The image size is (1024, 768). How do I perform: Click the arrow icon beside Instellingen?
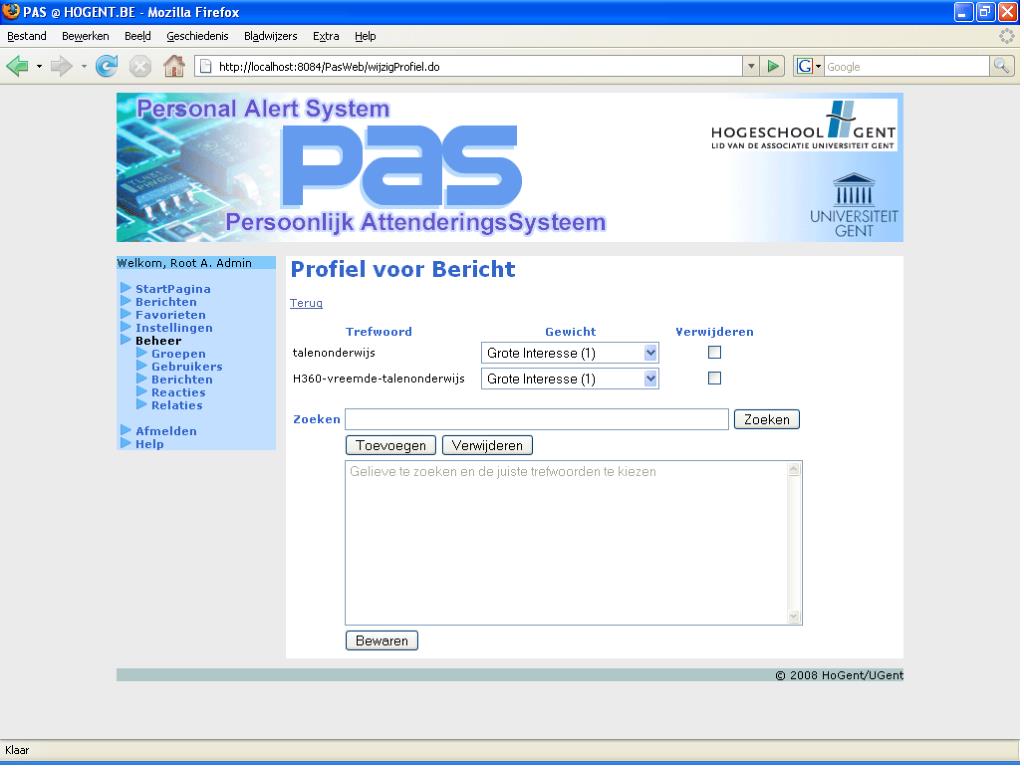coord(126,327)
